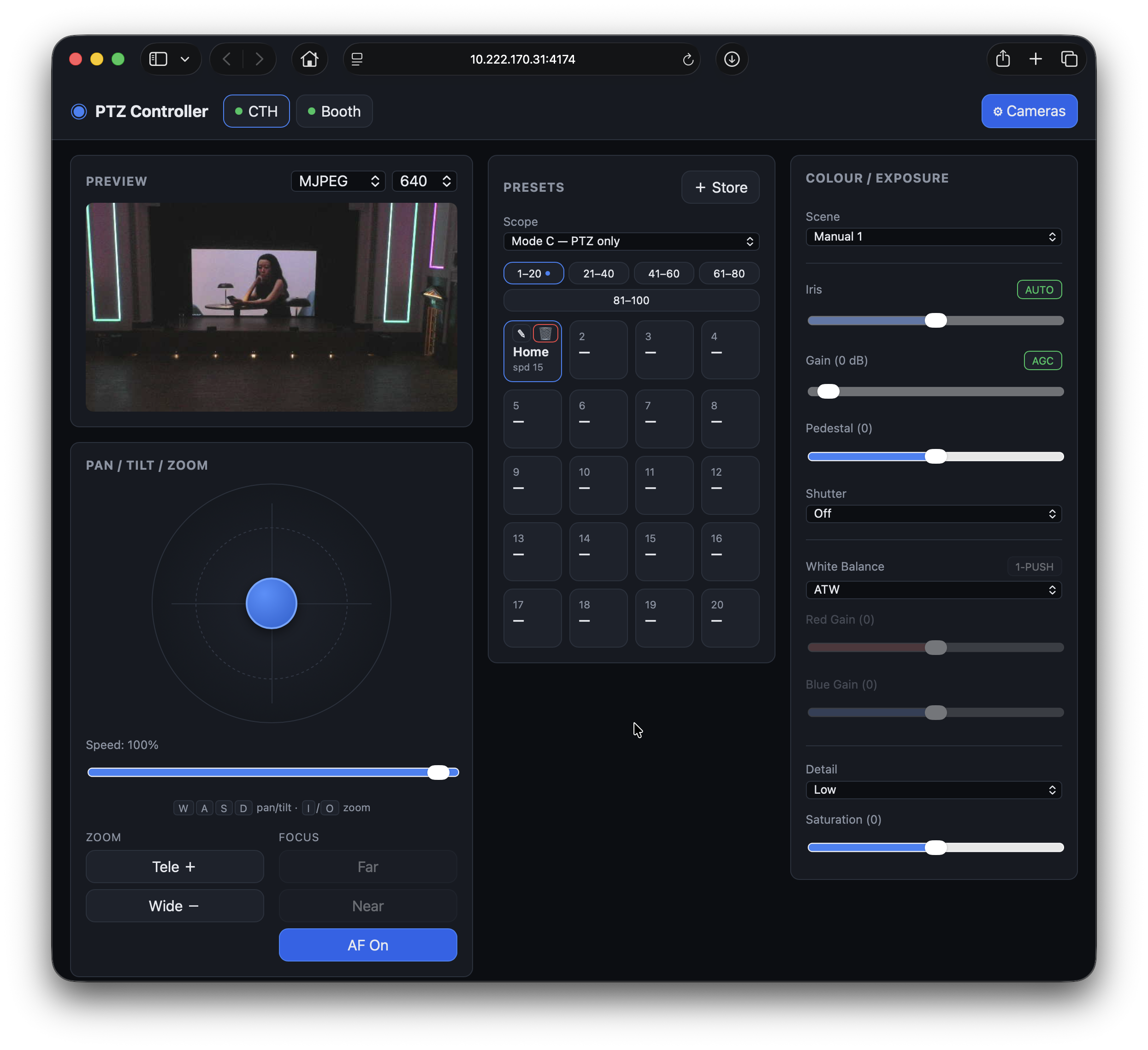Click the blue joystick knob
The width and height of the screenshot is (1148, 1050).
pos(272,603)
